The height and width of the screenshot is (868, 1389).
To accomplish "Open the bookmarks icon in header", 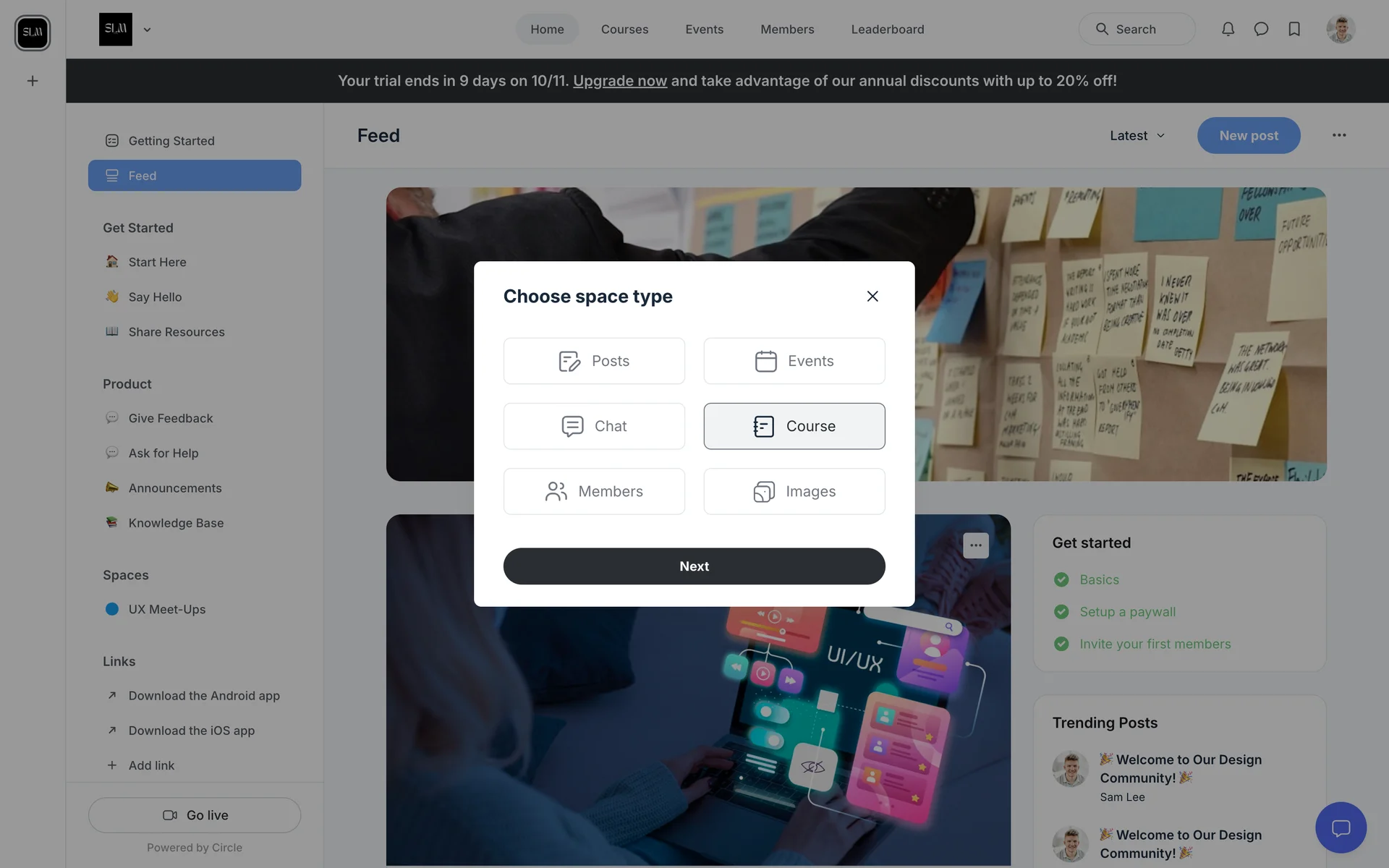I will point(1294,29).
